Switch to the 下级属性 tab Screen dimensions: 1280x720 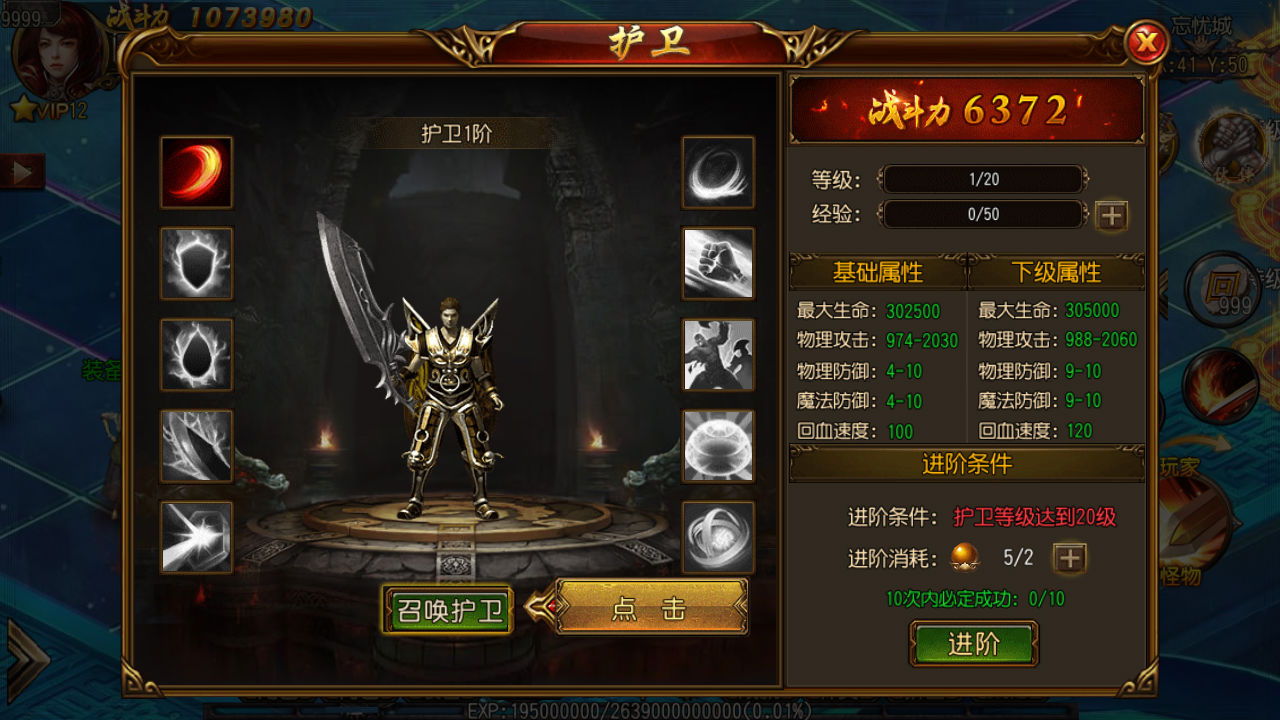click(1056, 272)
